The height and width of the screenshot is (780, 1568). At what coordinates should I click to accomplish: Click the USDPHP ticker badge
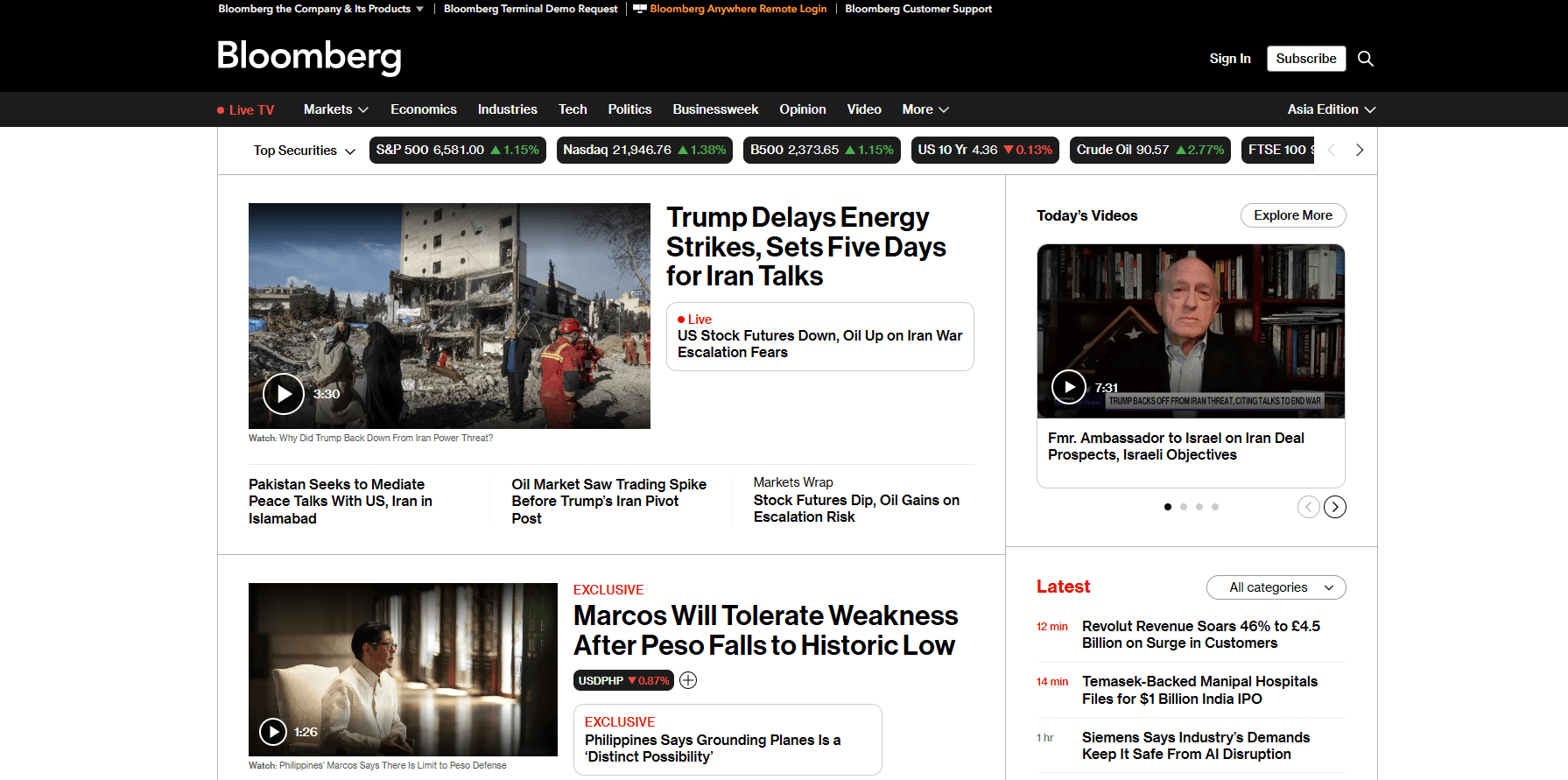click(623, 680)
